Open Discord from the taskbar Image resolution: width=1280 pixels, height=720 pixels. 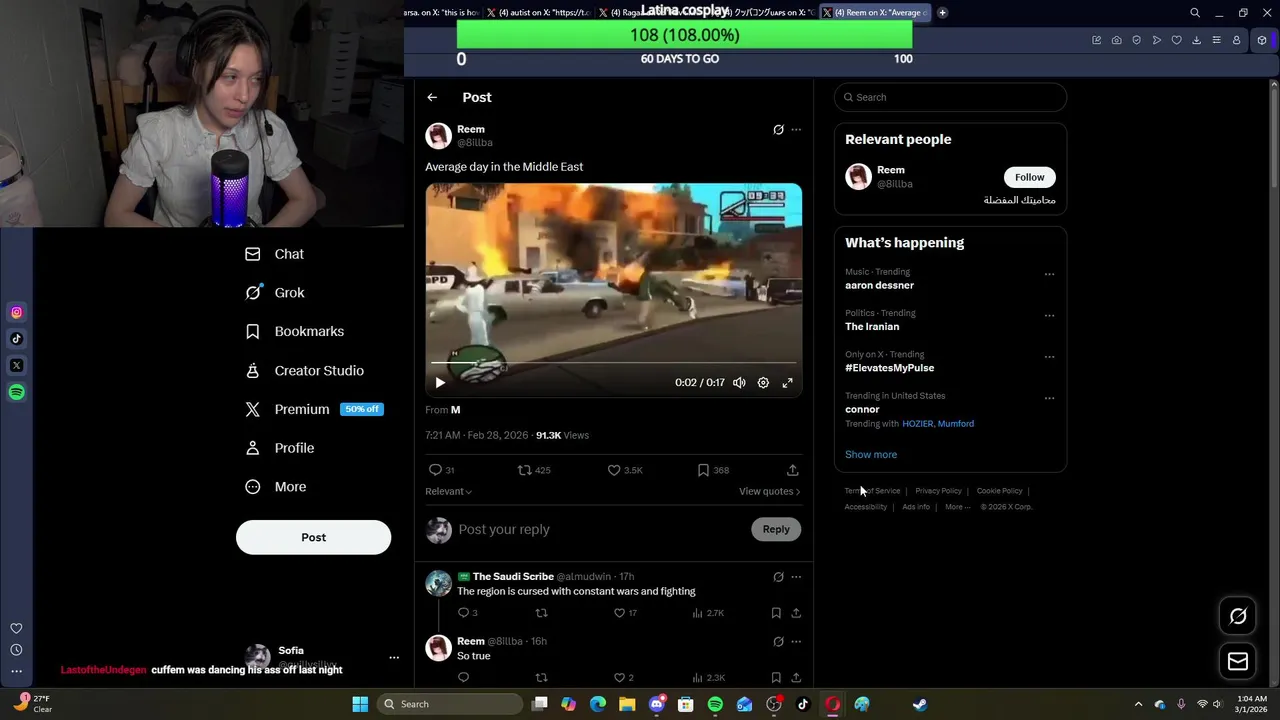point(657,704)
